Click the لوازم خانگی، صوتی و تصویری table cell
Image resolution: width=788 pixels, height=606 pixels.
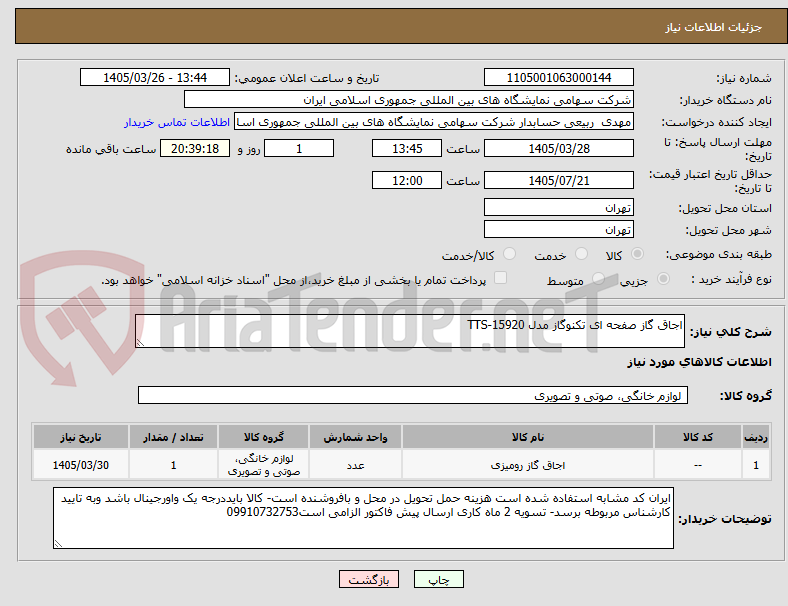click(264, 465)
